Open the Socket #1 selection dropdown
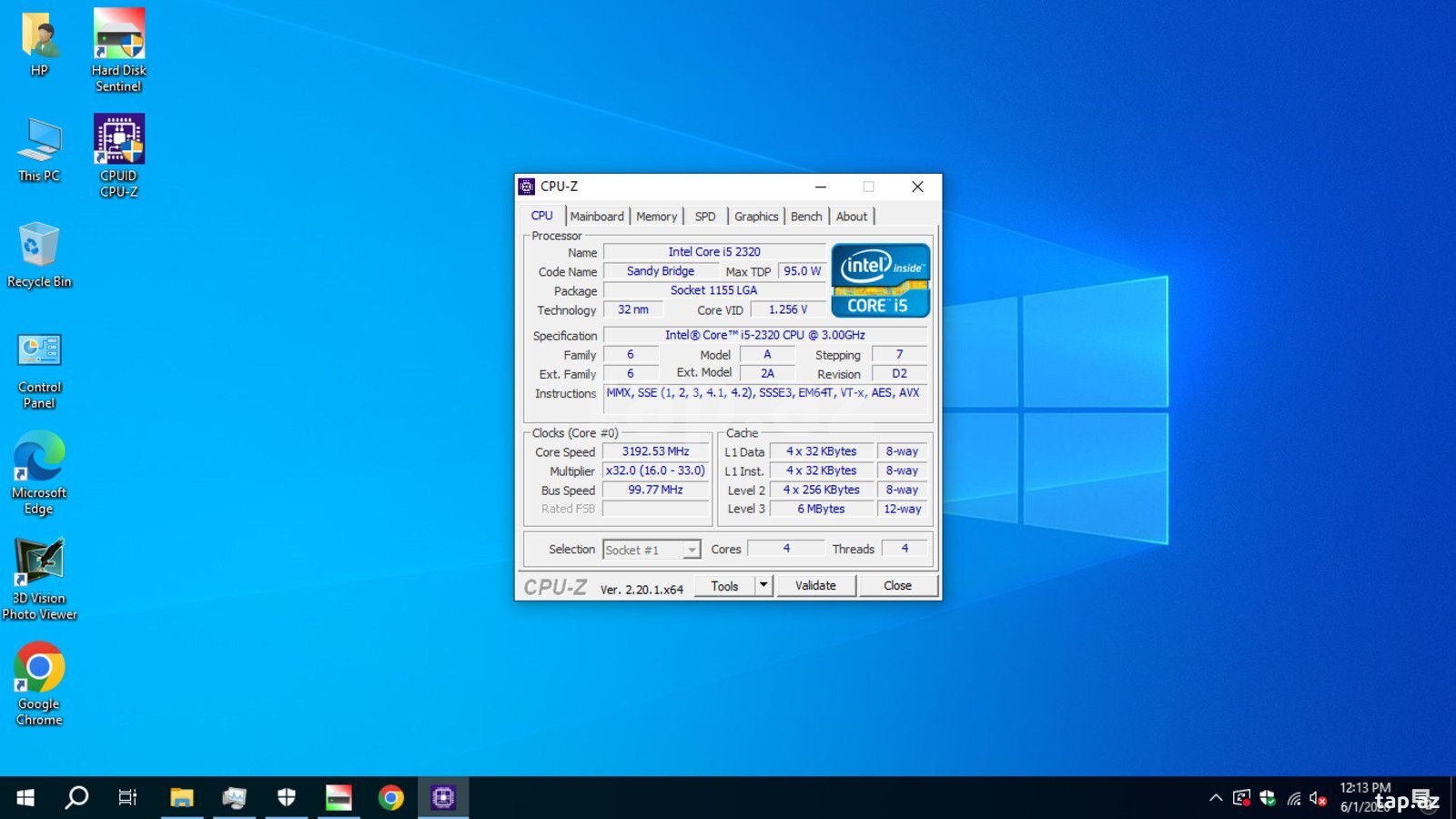 click(x=652, y=550)
